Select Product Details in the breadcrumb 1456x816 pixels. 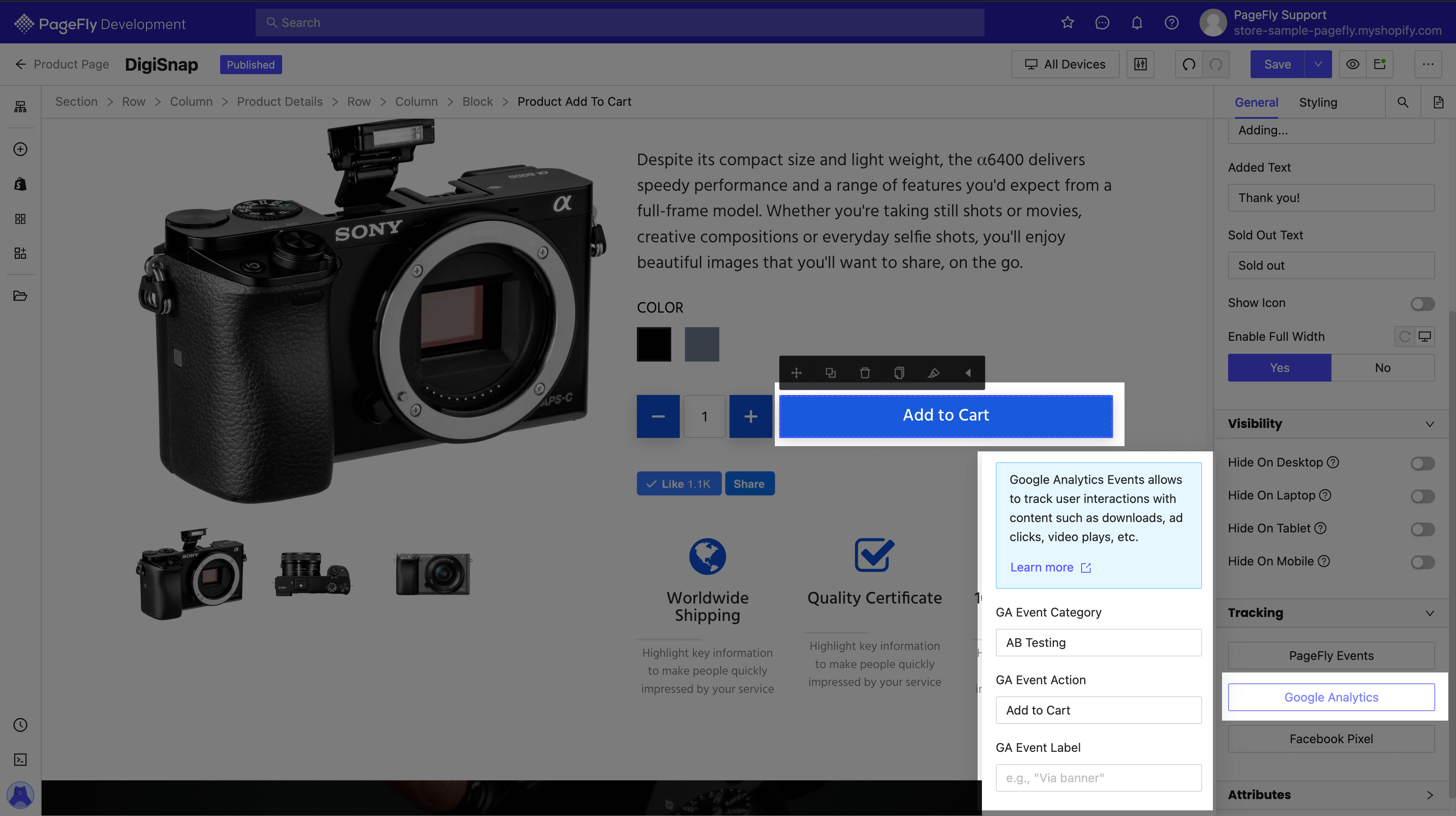tap(280, 102)
